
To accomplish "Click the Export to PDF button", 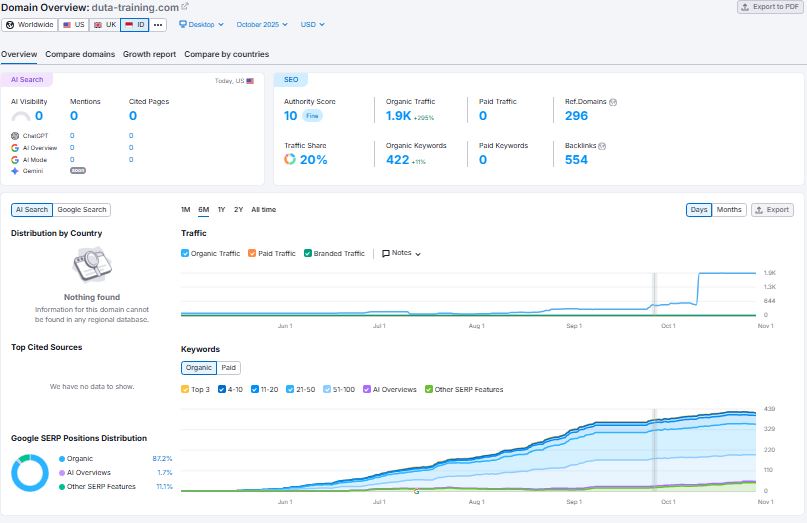I will pyautogui.click(x=769, y=7).
